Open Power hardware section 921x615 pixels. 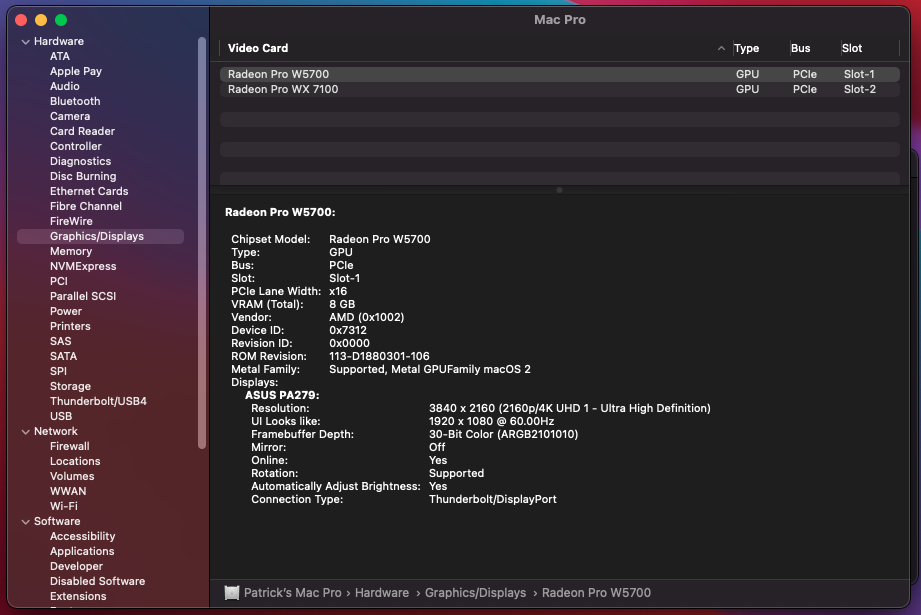coord(66,311)
